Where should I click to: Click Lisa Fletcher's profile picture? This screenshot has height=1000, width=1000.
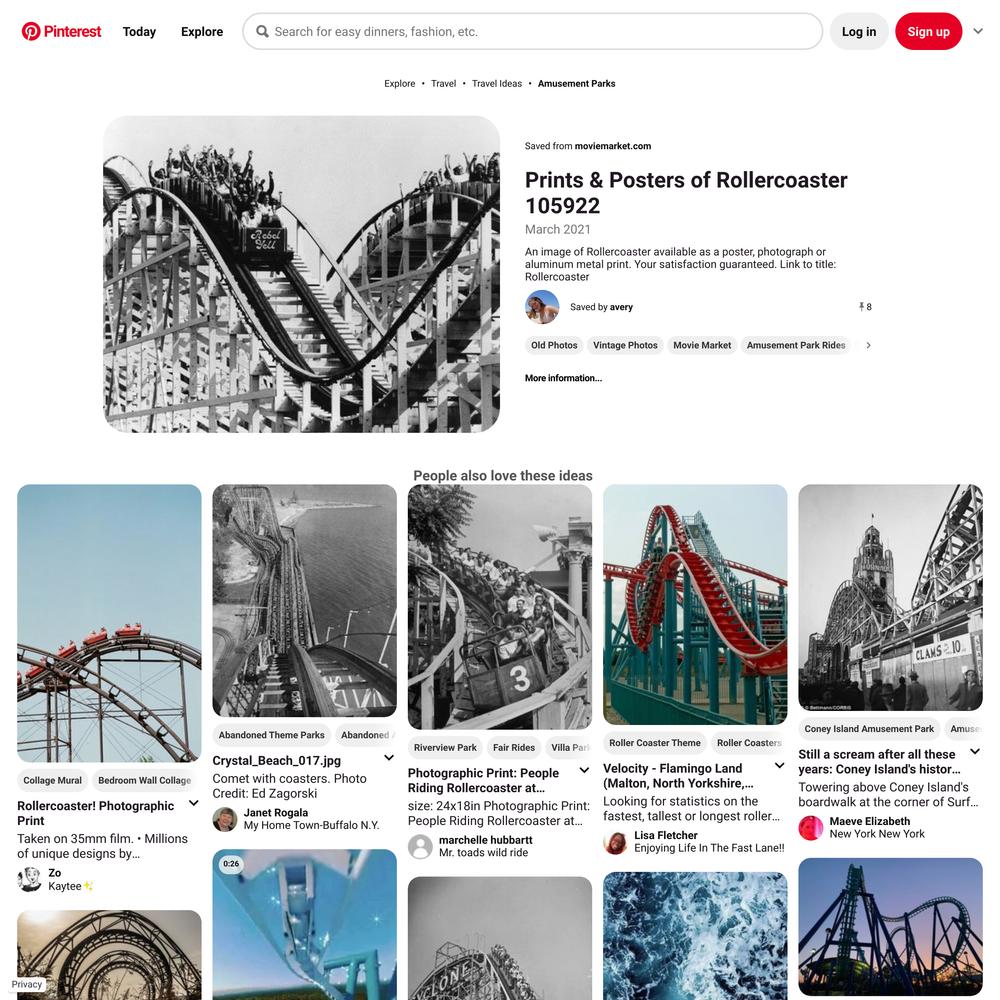point(615,842)
